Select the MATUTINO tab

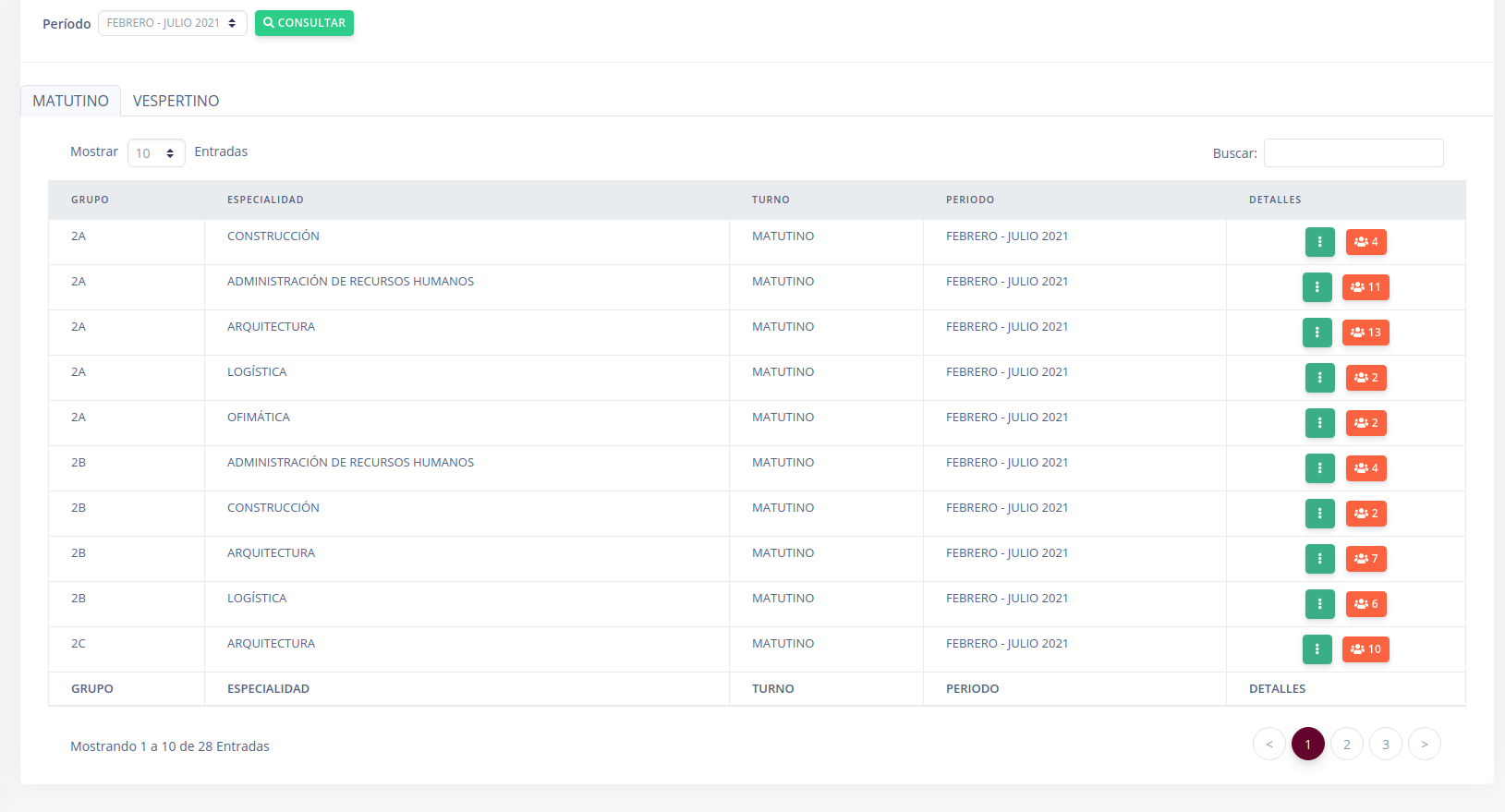[x=70, y=101]
